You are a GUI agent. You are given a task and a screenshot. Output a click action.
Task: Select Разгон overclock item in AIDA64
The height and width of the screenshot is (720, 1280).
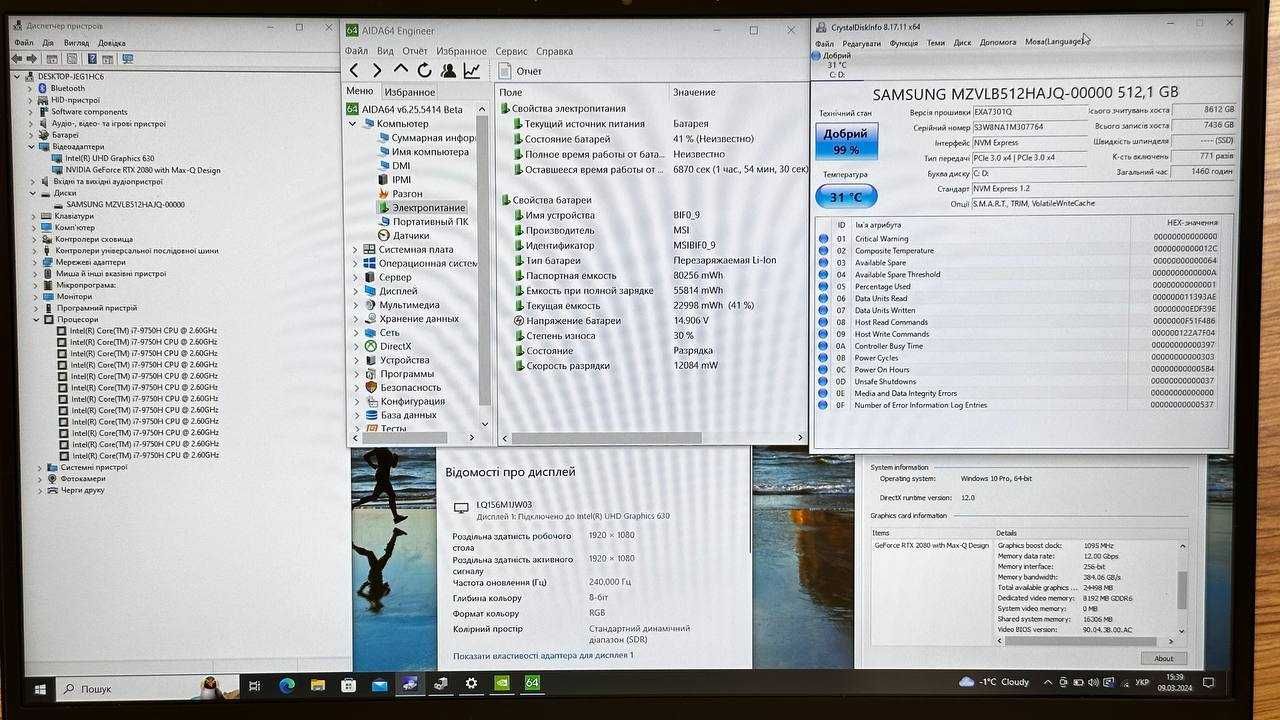point(407,193)
